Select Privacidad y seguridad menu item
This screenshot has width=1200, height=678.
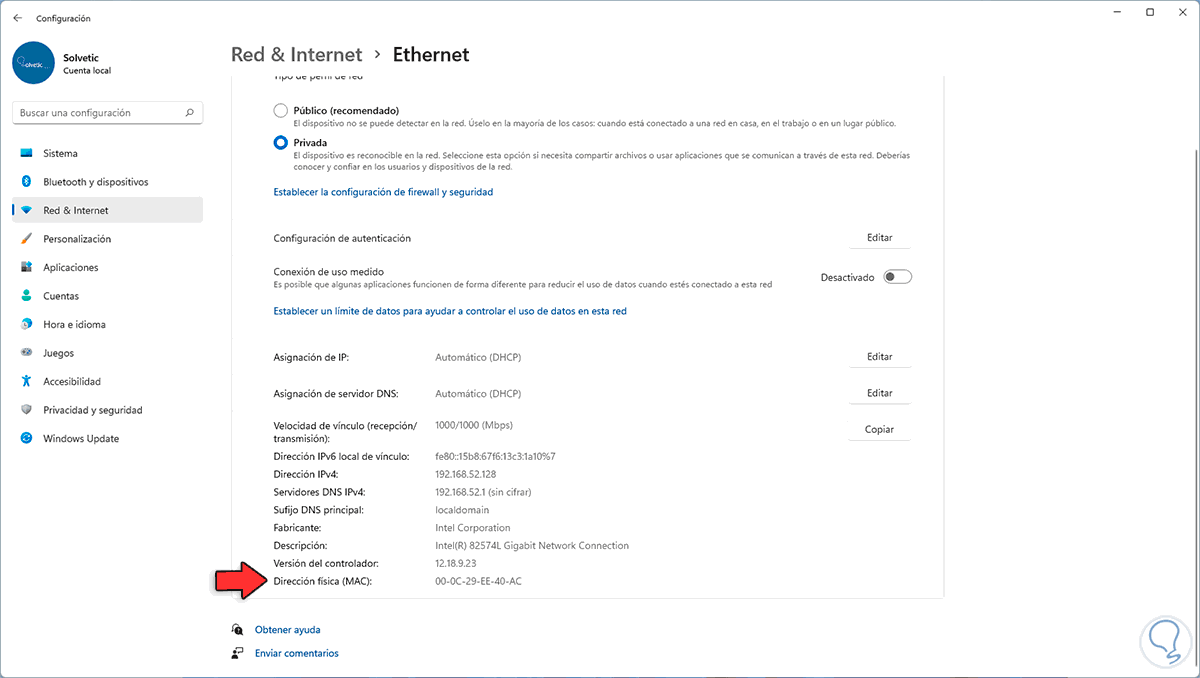92,410
